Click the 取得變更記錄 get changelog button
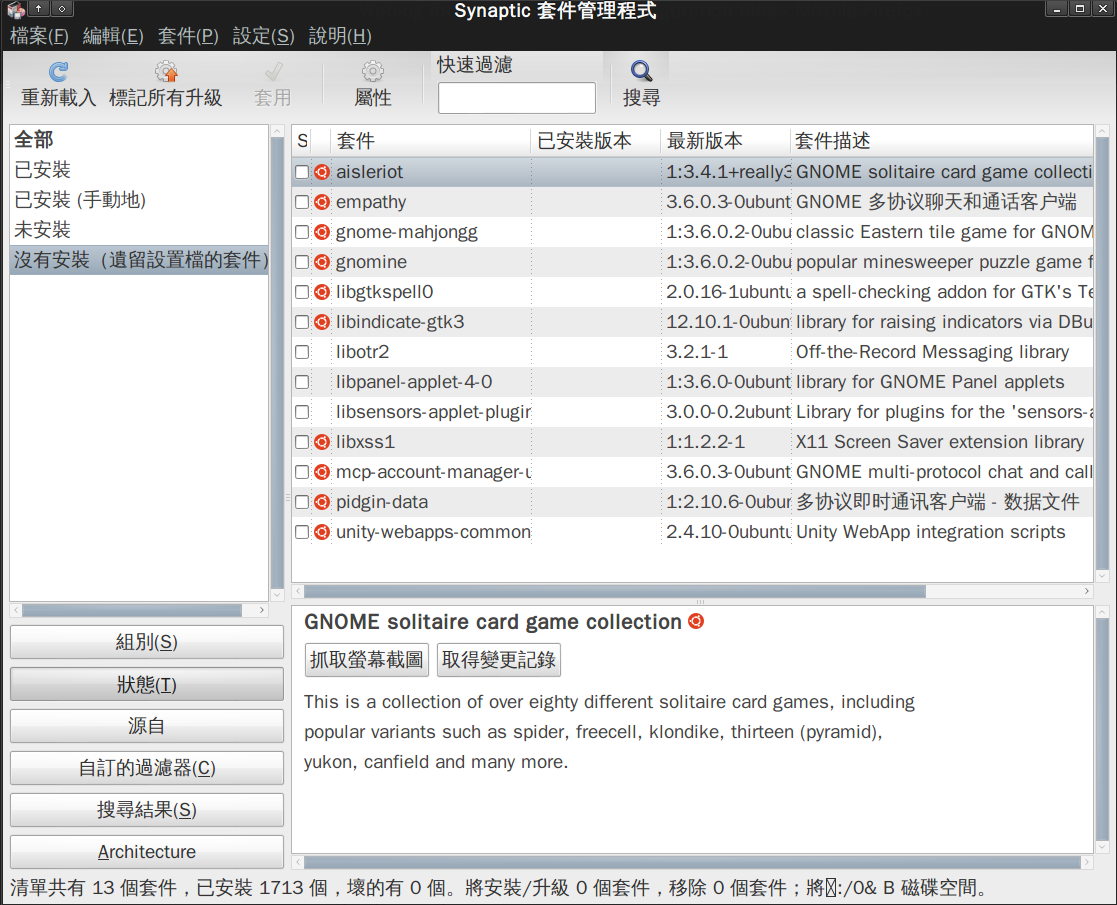This screenshot has height=905, width=1117. [499, 659]
